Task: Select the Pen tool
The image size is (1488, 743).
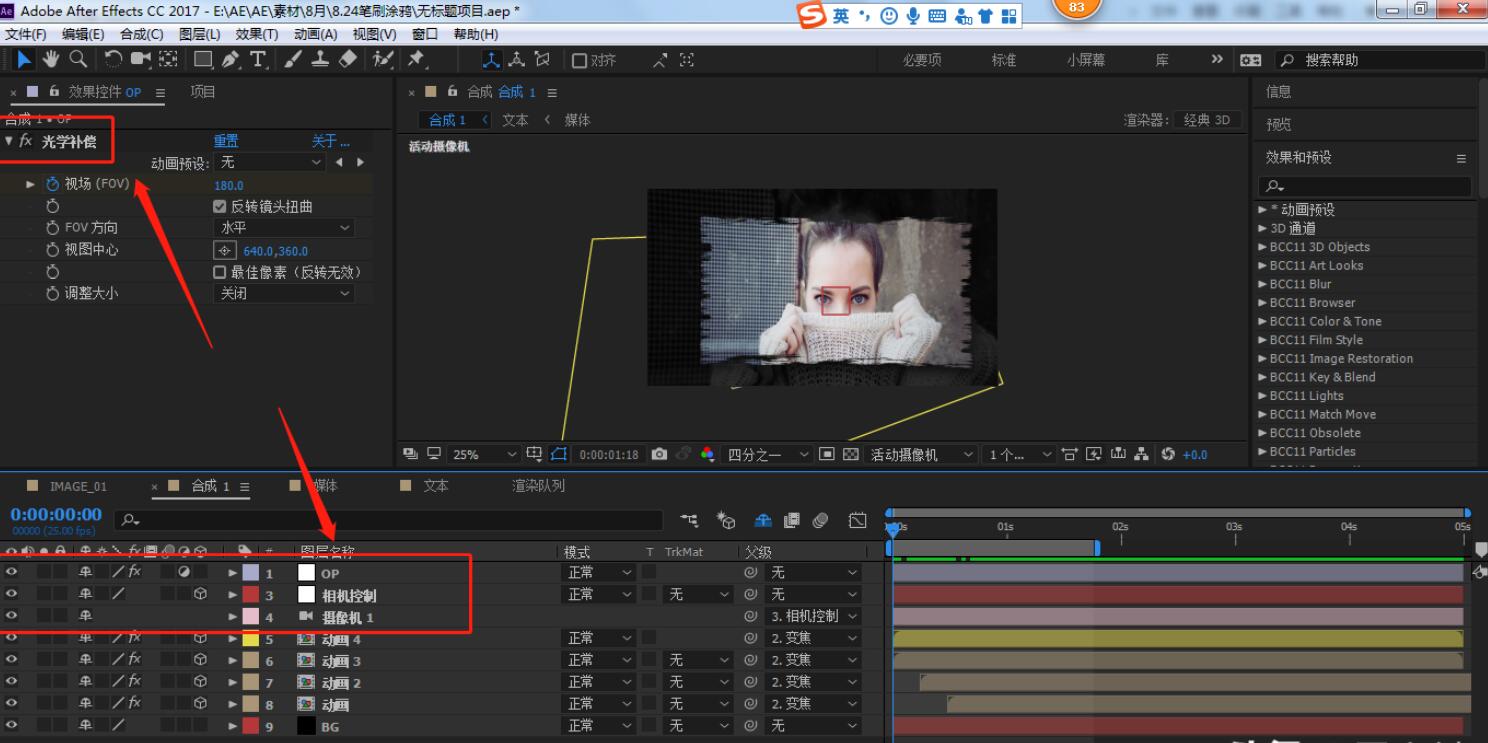Action: [231, 60]
